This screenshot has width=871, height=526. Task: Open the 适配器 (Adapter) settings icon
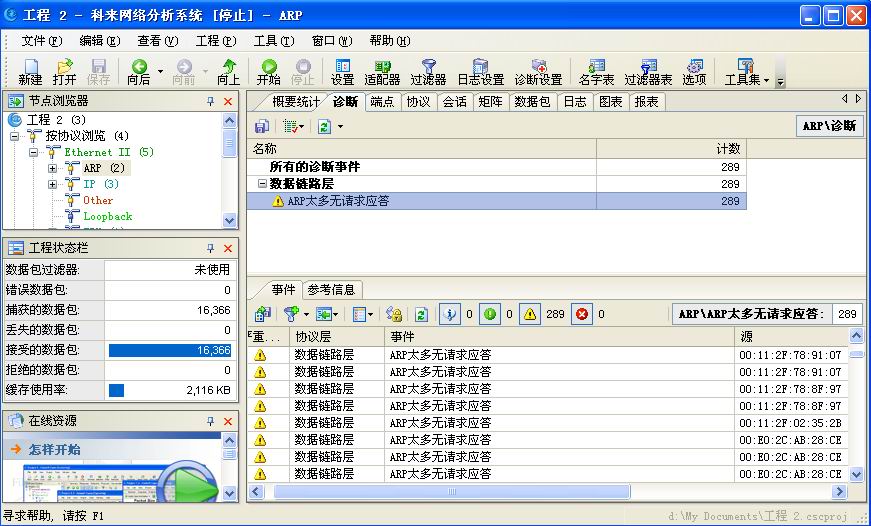coord(382,71)
